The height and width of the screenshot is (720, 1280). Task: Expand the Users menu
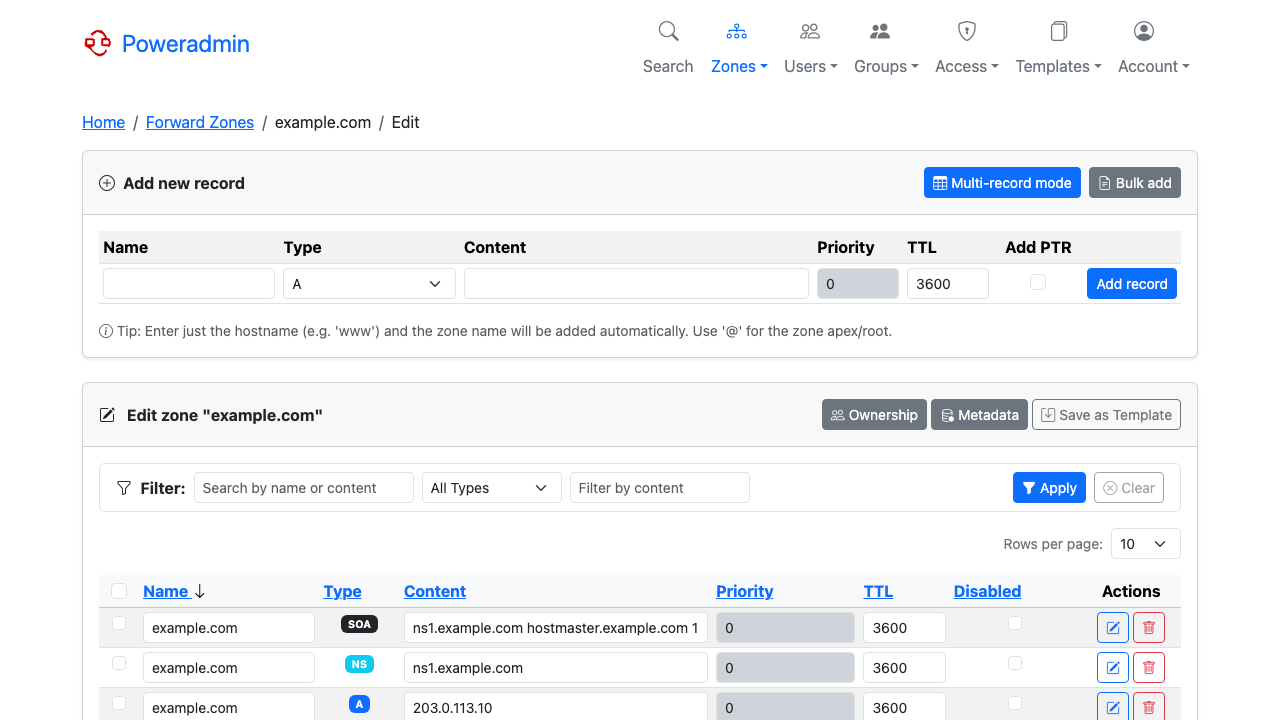point(810,66)
